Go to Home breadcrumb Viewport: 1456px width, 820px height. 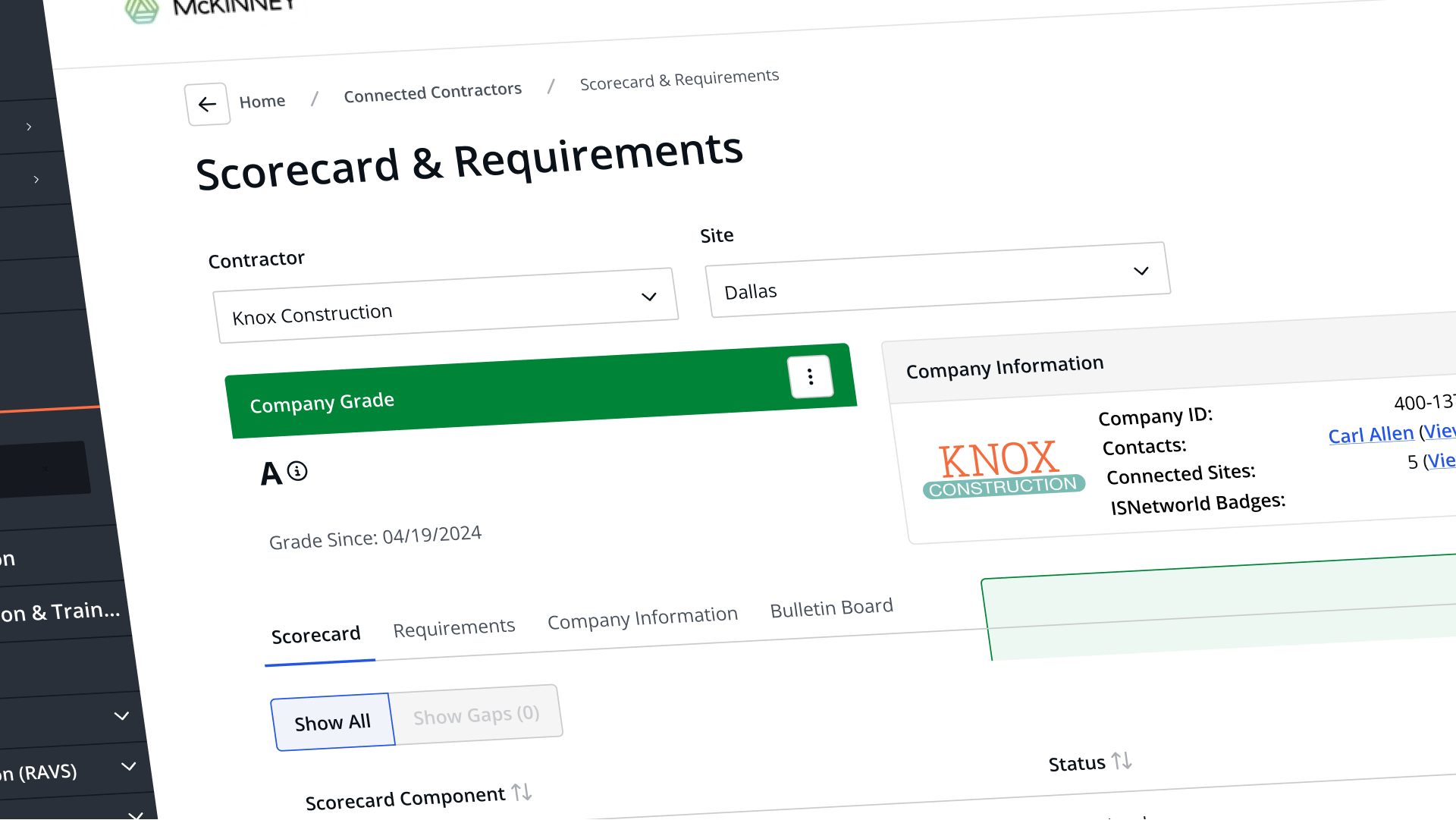(262, 101)
